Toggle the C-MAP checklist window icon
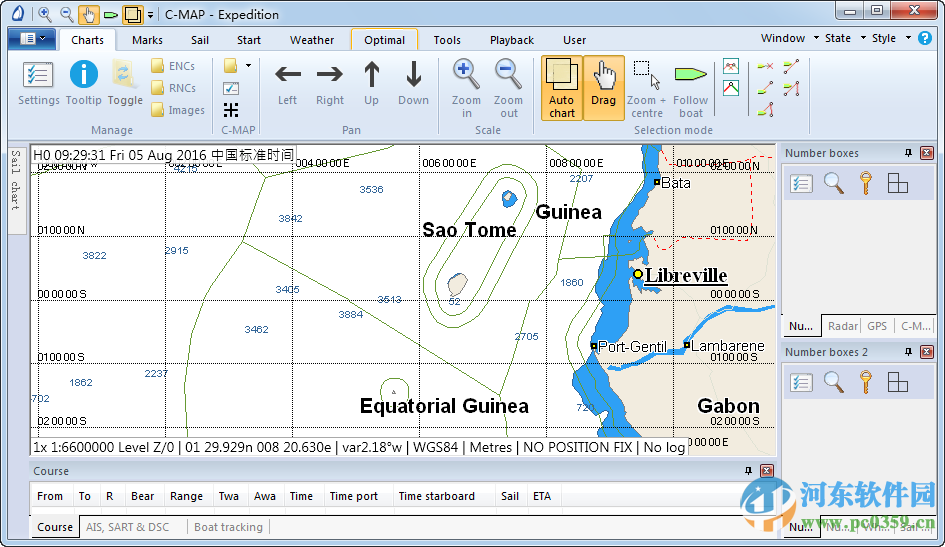The image size is (945, 547). pyautogui.click(x=231, y=88)
